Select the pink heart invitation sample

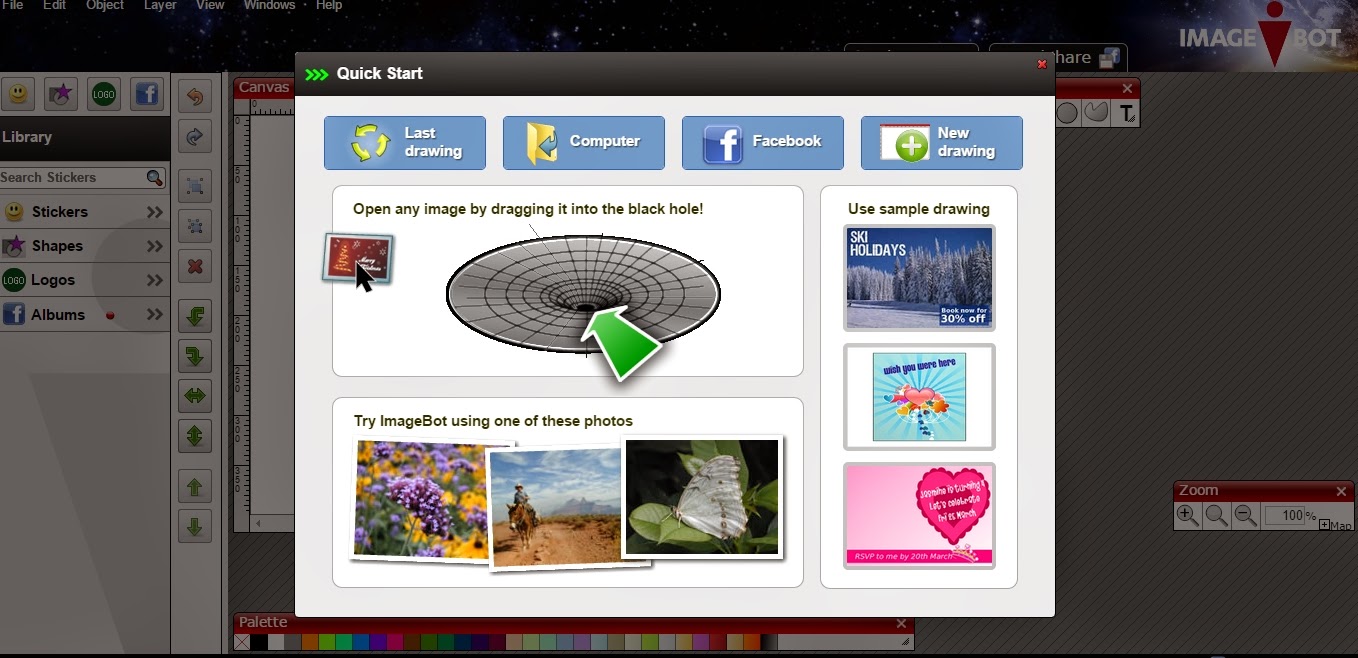[920, 516]
